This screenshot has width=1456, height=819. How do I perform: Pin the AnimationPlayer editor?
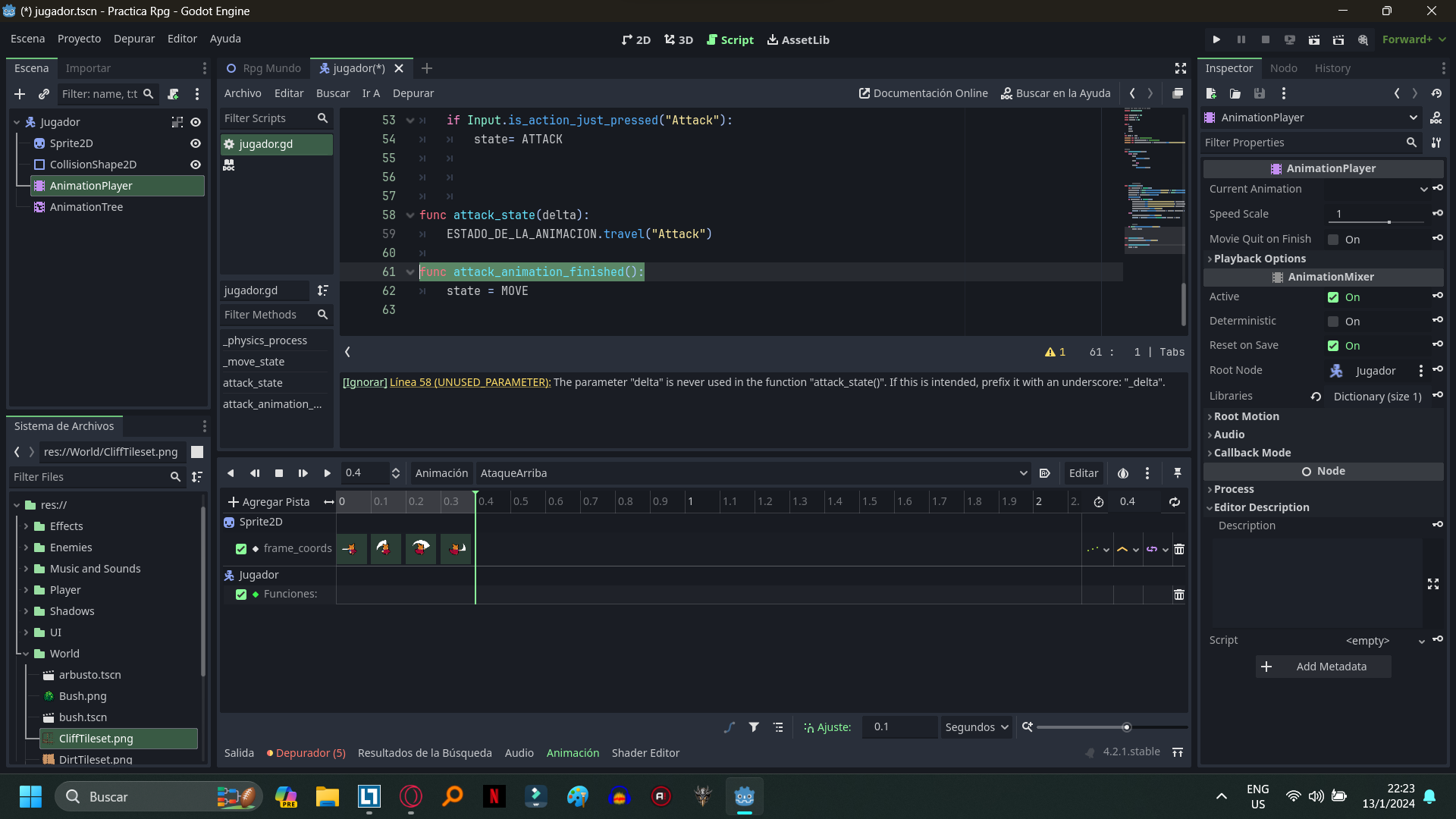(x=1177, y=473)
